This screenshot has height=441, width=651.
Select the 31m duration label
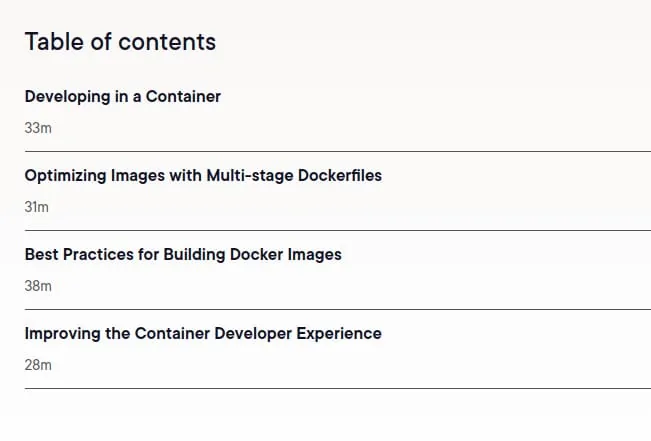pos(37,207)
